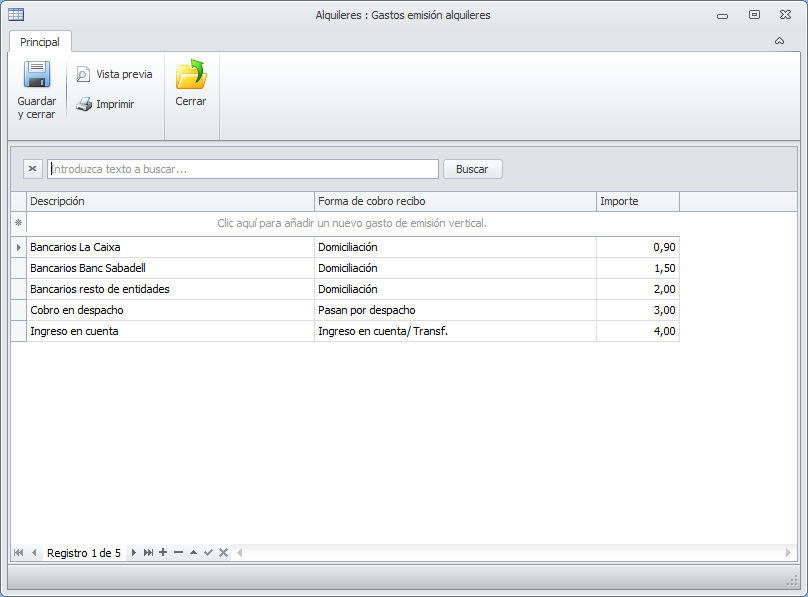808x597 pixels.
Task: Click the Guardar y cerrar floppy icon
Action: click(x=37, y=75)
